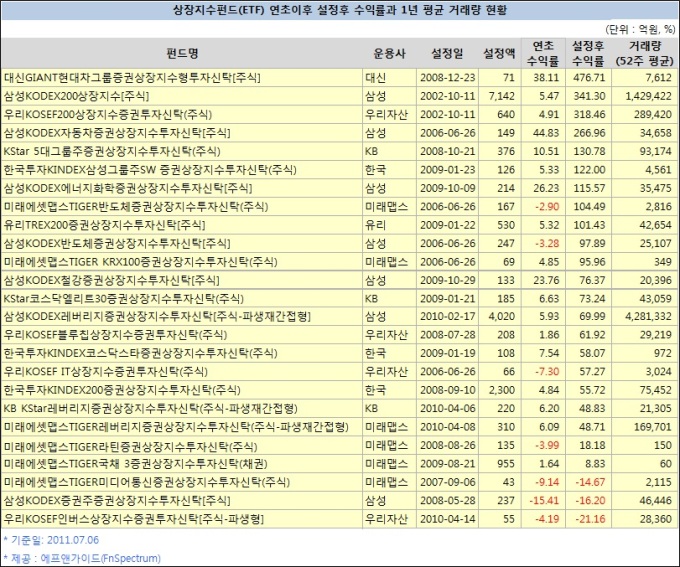Select the fund name 삼성KODEX자동차증권상장지수투자신탁[주식]

tap(117, 133)
